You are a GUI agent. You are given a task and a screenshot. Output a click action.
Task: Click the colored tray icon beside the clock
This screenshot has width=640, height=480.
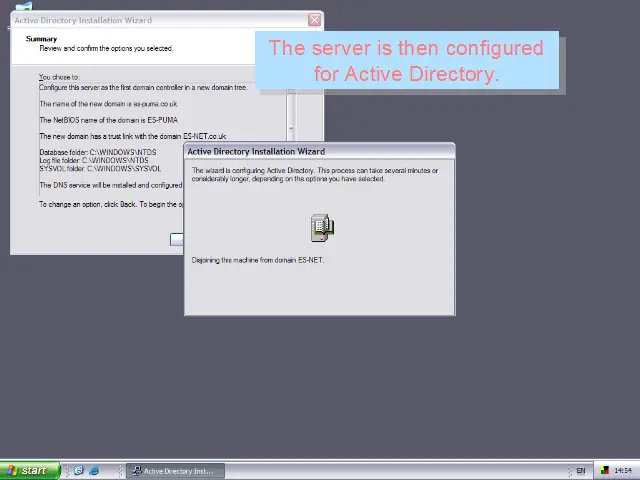click(x=604, y=471)
